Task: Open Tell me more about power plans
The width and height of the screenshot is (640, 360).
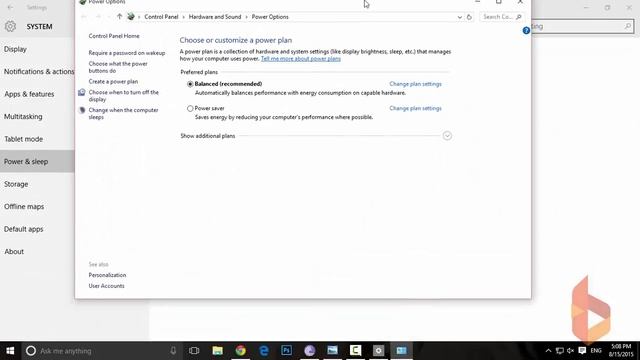Action: tap(300, 59)
